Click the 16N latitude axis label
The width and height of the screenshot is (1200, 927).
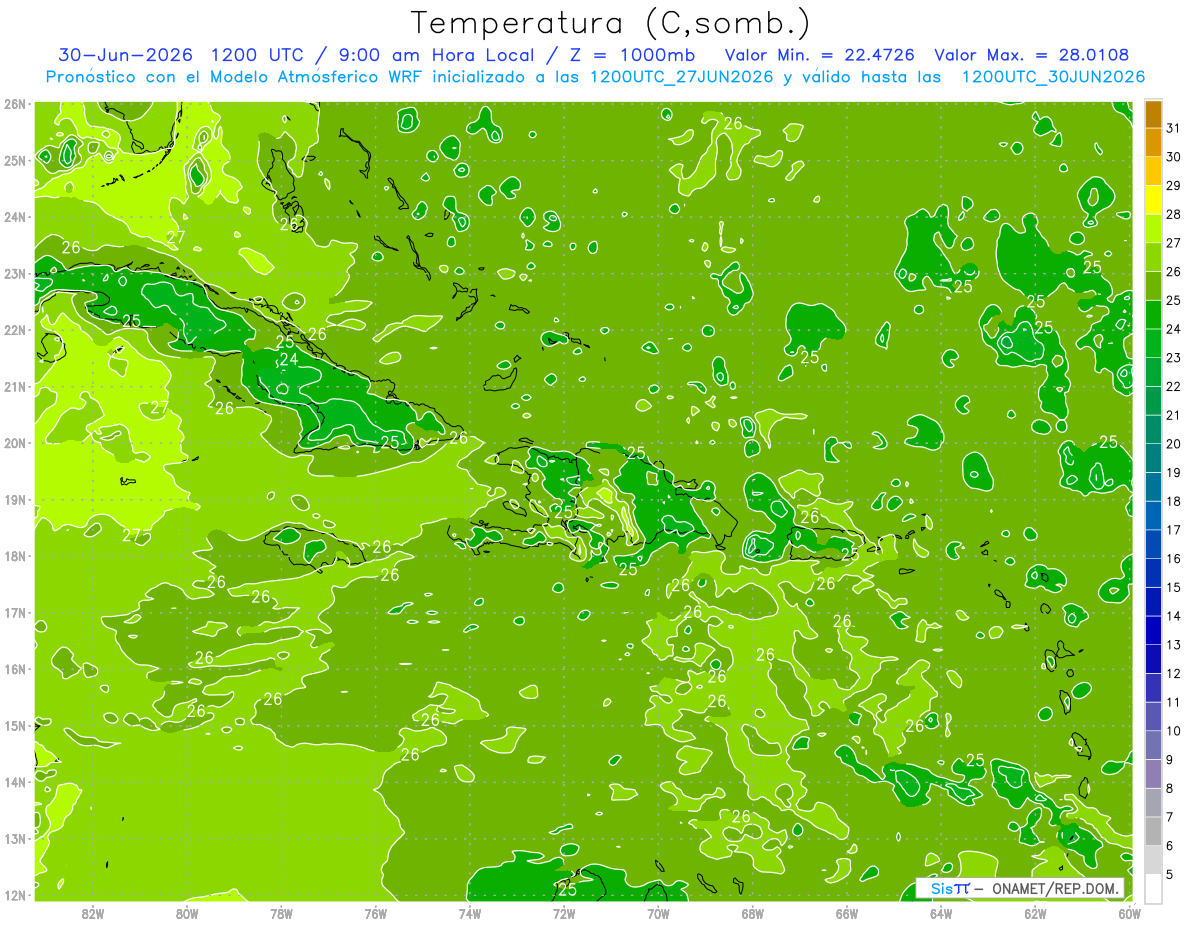click(14, 669)
